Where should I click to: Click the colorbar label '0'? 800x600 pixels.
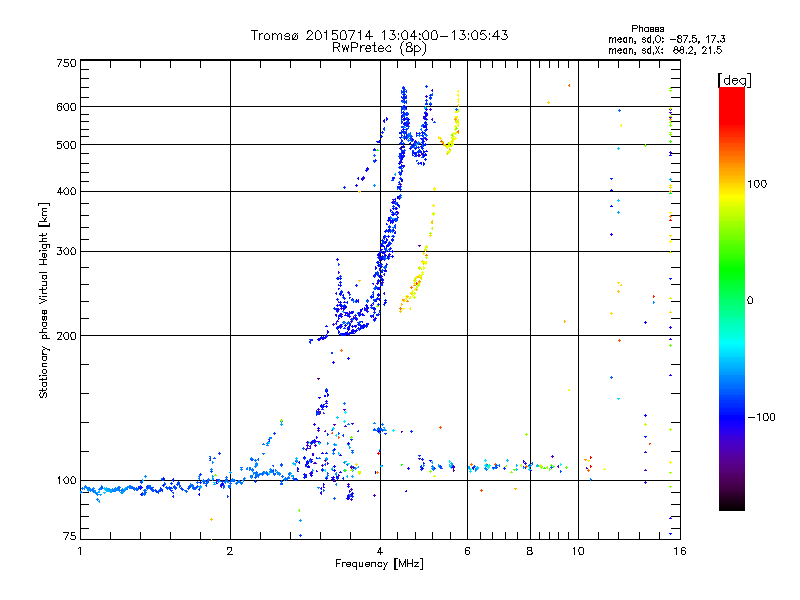click(750, 301)
